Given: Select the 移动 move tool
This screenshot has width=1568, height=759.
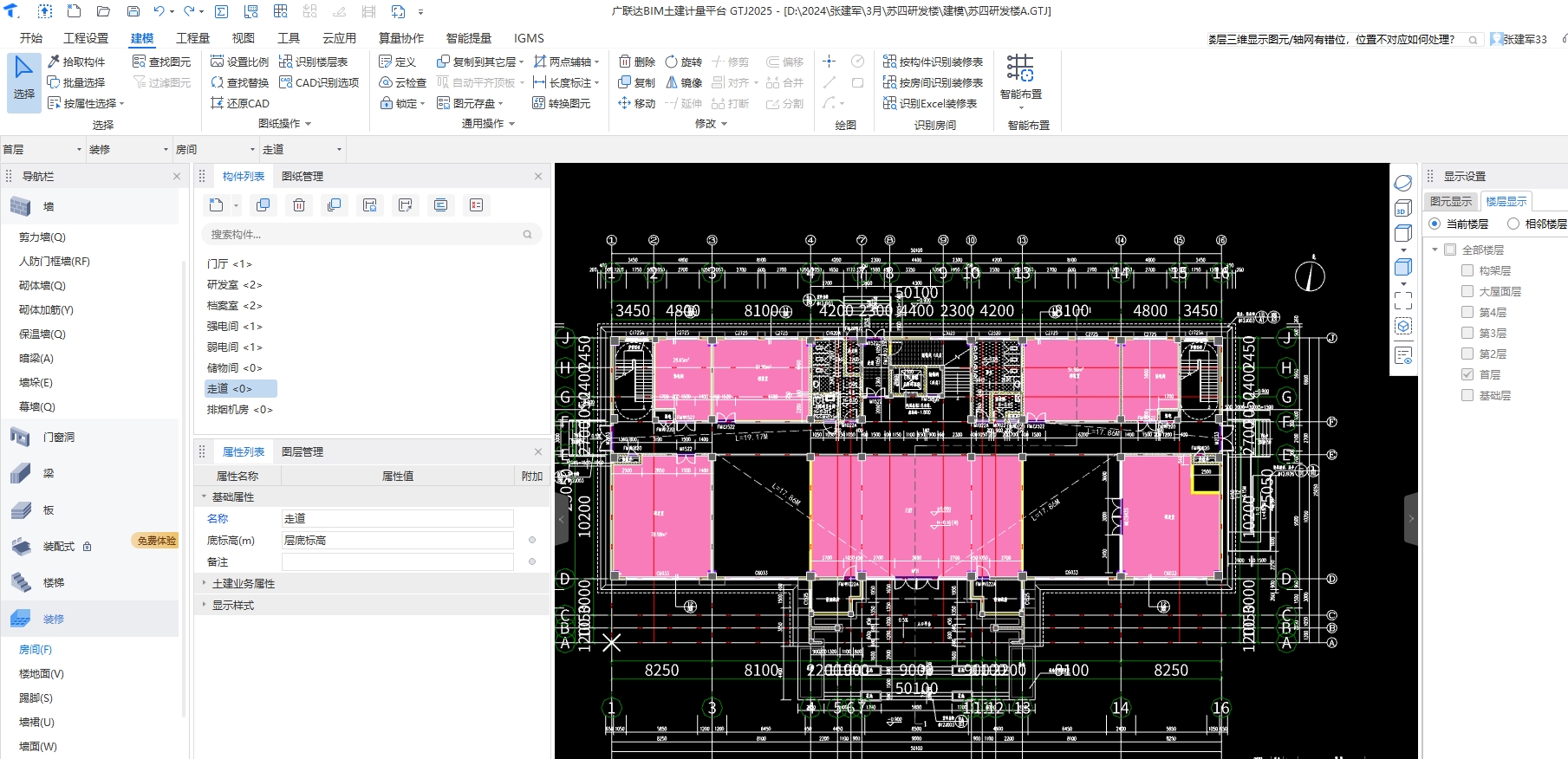Looking at the screenshot, I should [637, 103].
